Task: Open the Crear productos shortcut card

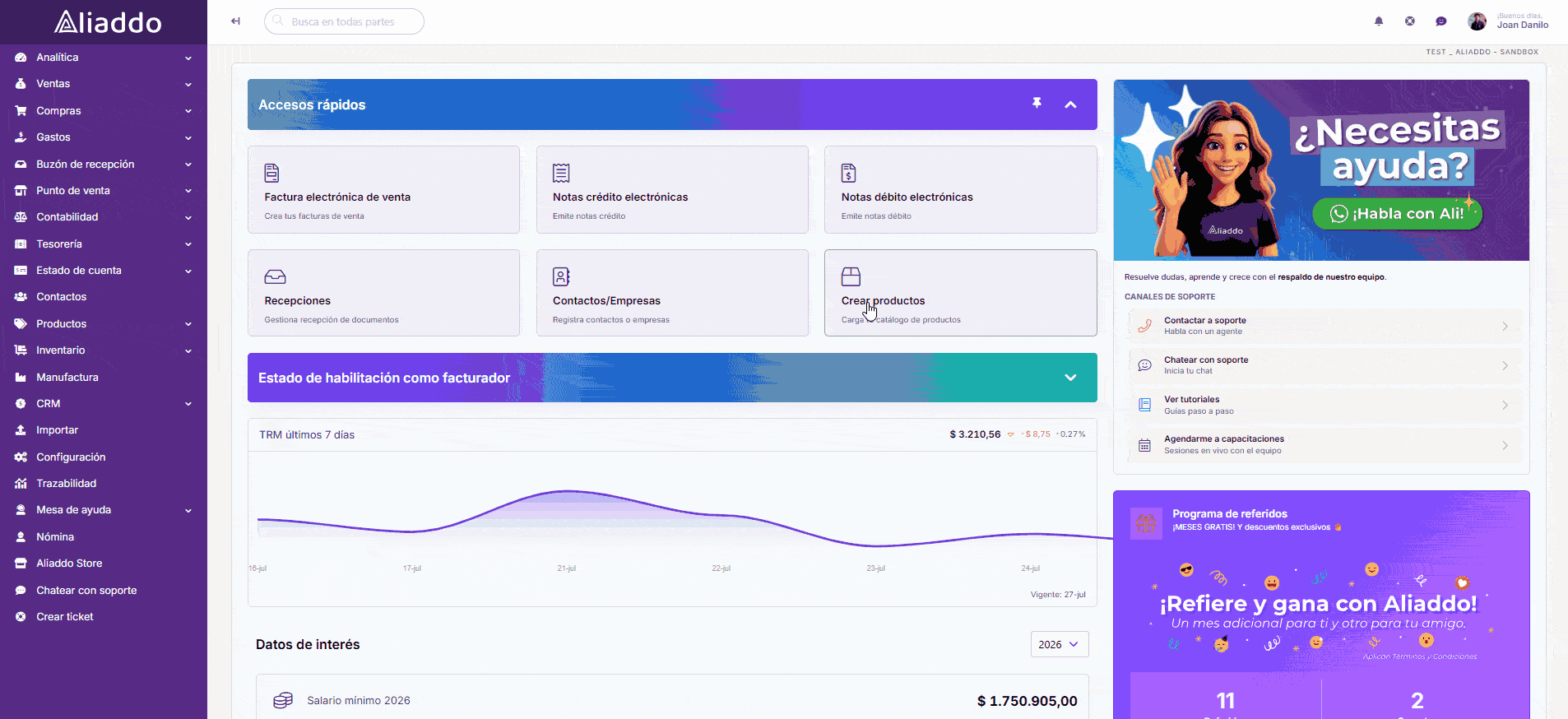Action: click(961, 293)
